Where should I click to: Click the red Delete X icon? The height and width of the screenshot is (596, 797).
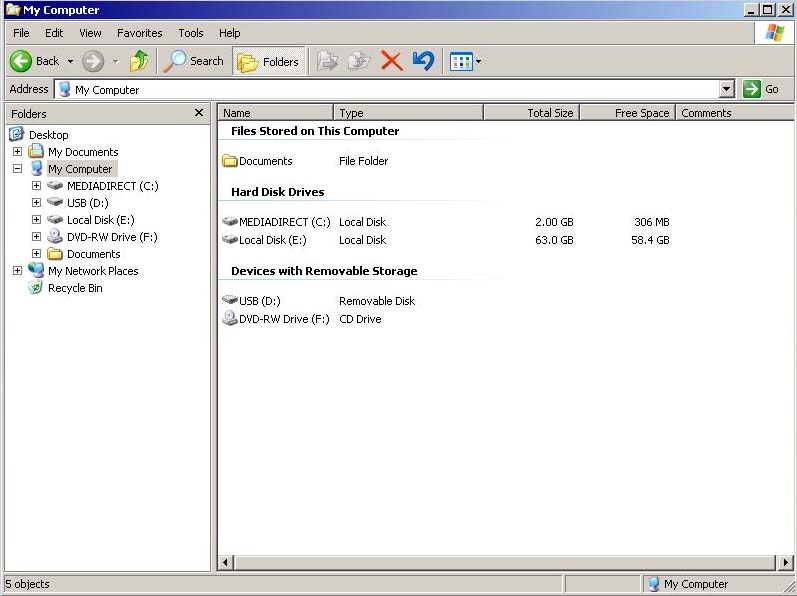point(391,61)
